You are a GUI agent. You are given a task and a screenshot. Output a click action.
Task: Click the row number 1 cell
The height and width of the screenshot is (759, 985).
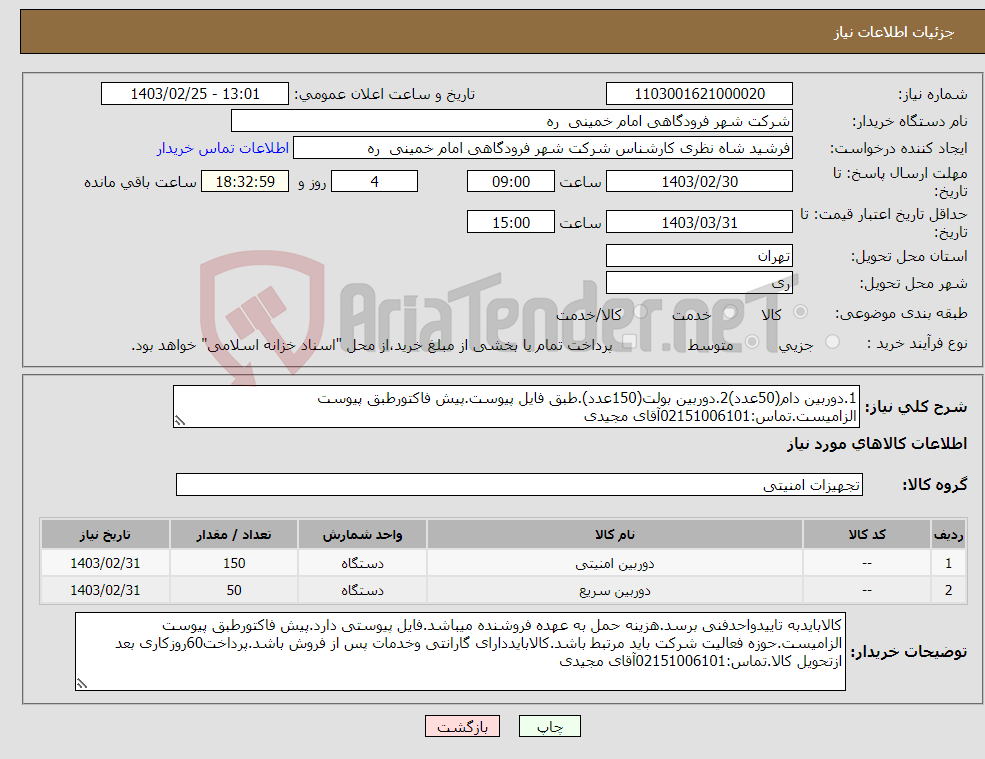click(x=949, y=564)
